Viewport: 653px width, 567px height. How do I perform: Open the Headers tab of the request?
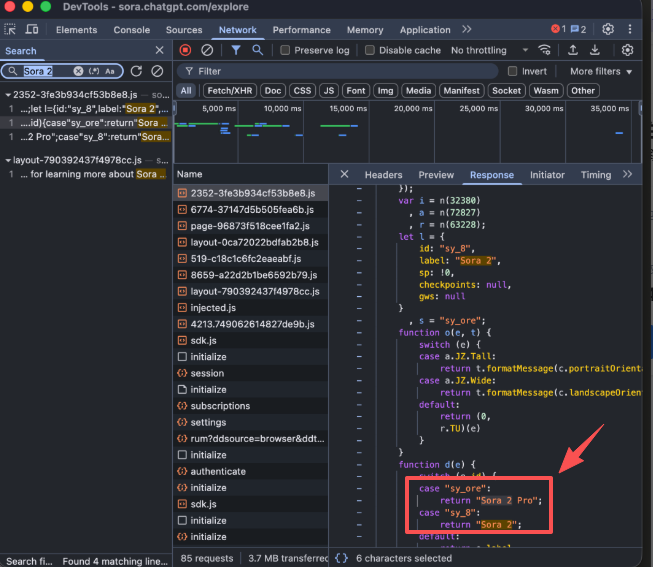(383, 175)
